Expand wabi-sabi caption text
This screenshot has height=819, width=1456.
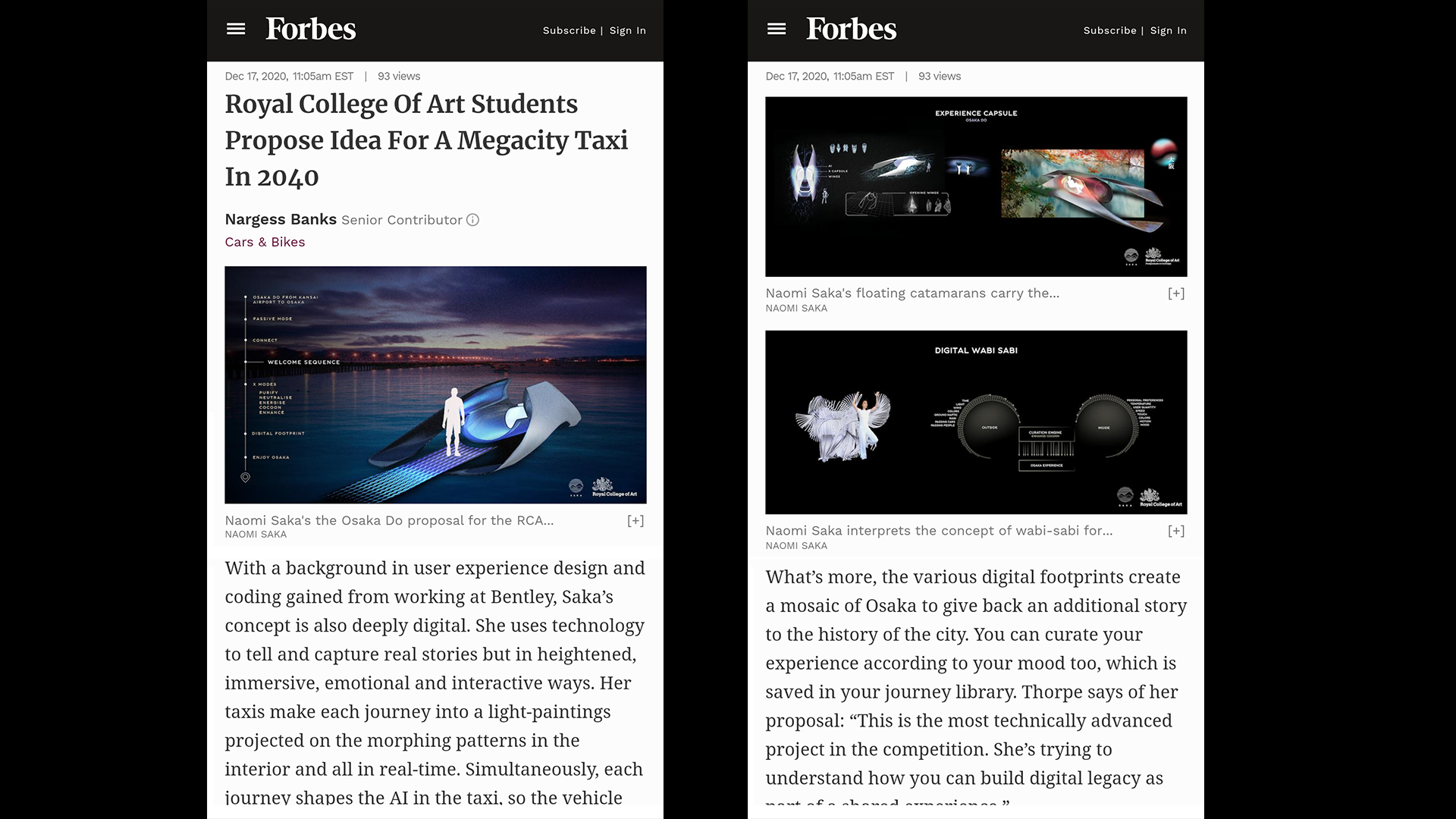pos(1176,531)
